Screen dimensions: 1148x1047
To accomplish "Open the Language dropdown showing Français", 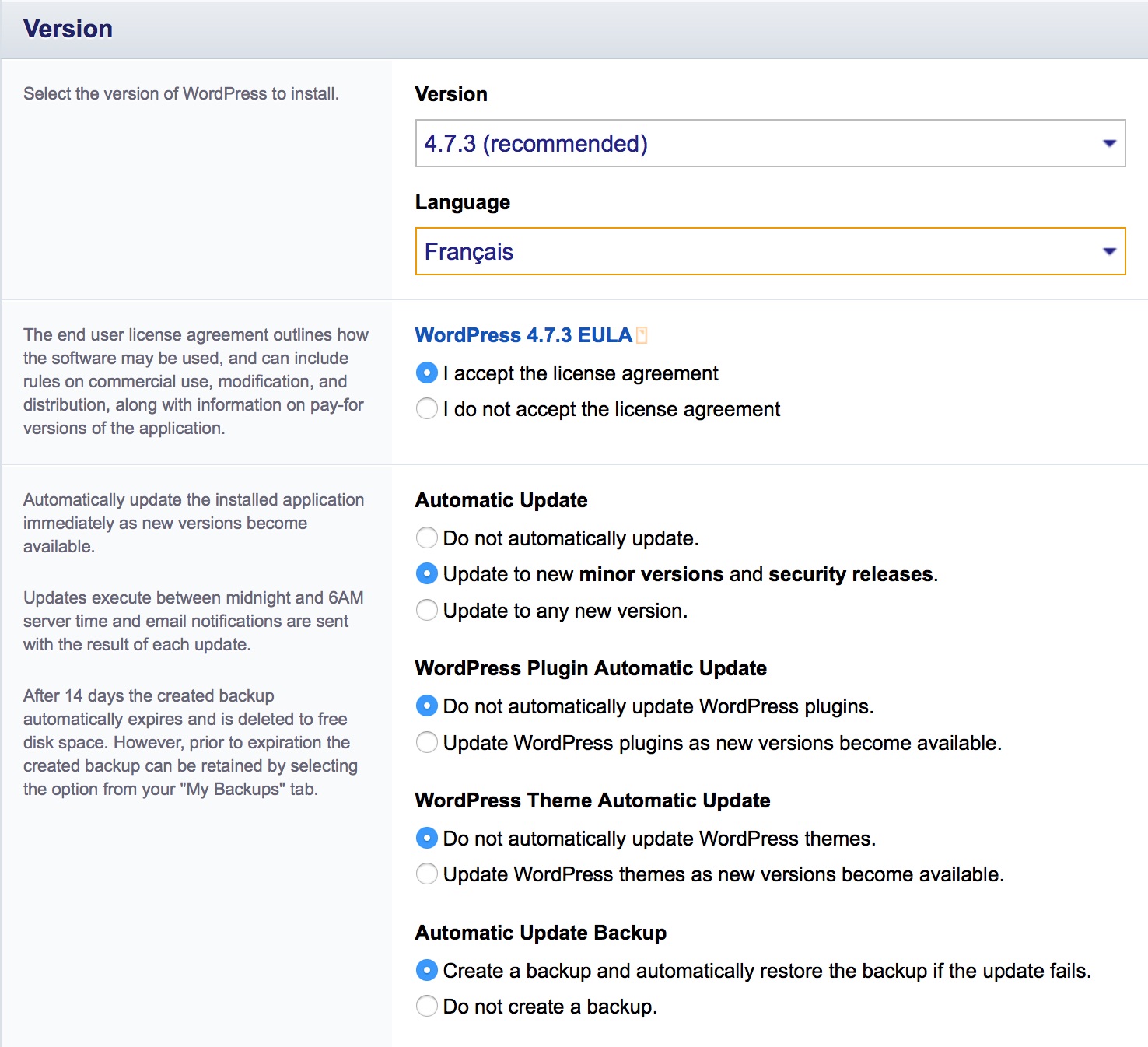I will point(770,251).
